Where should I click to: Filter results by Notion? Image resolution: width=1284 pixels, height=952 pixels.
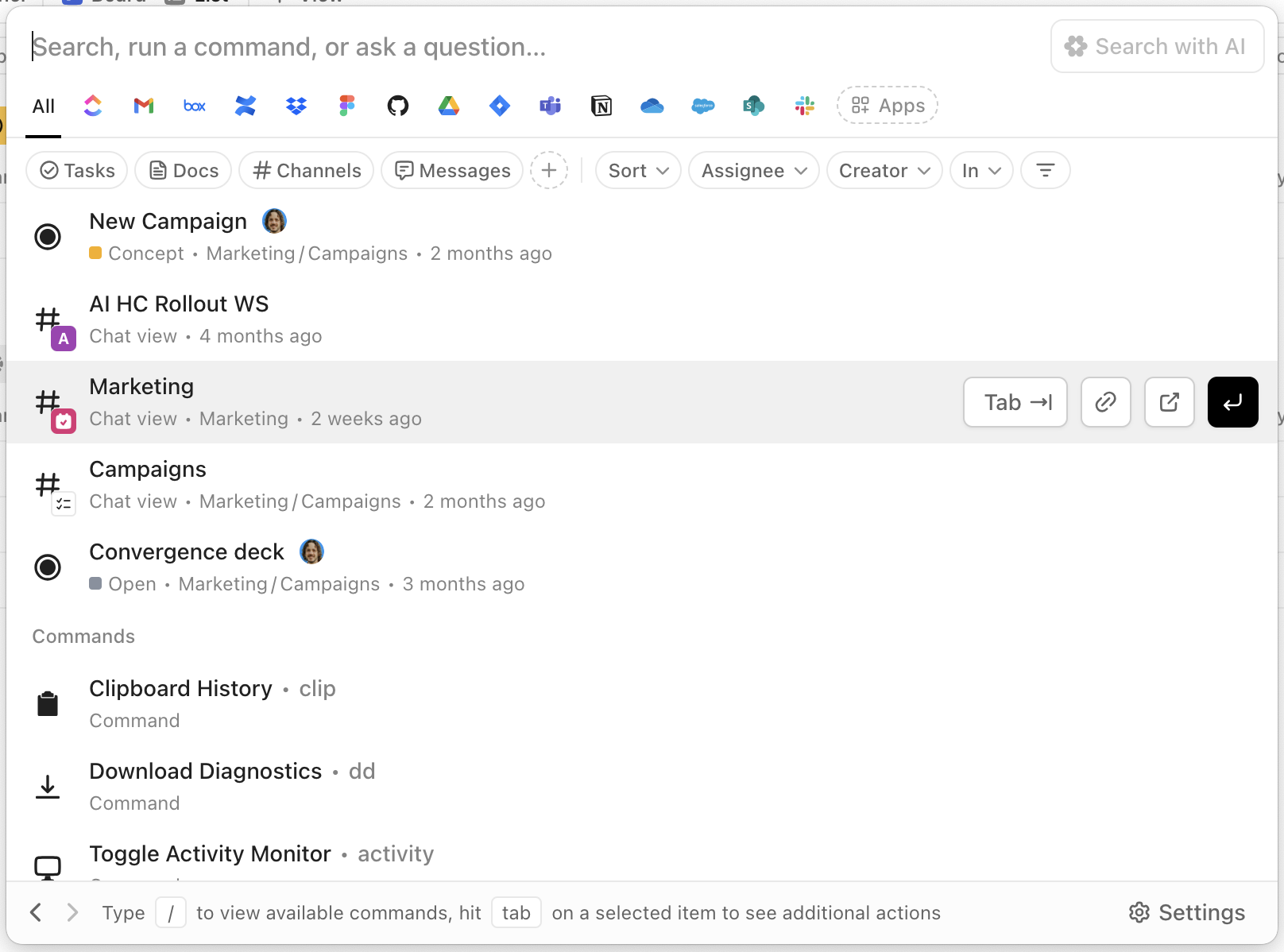click(601, 105)
